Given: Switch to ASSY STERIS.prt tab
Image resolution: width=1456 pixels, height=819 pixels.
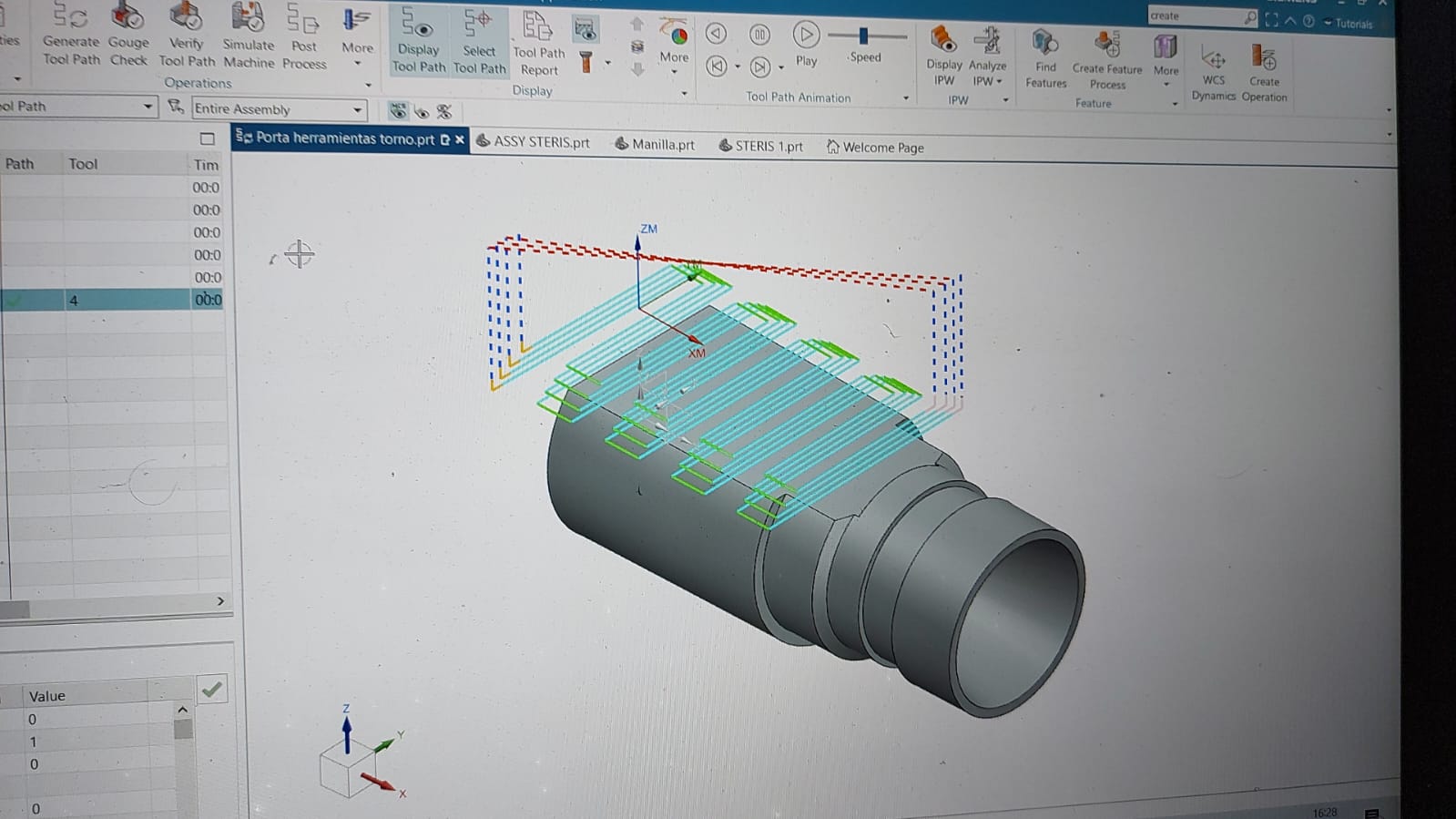Looking at the screenshot, I should coord(534,142).
